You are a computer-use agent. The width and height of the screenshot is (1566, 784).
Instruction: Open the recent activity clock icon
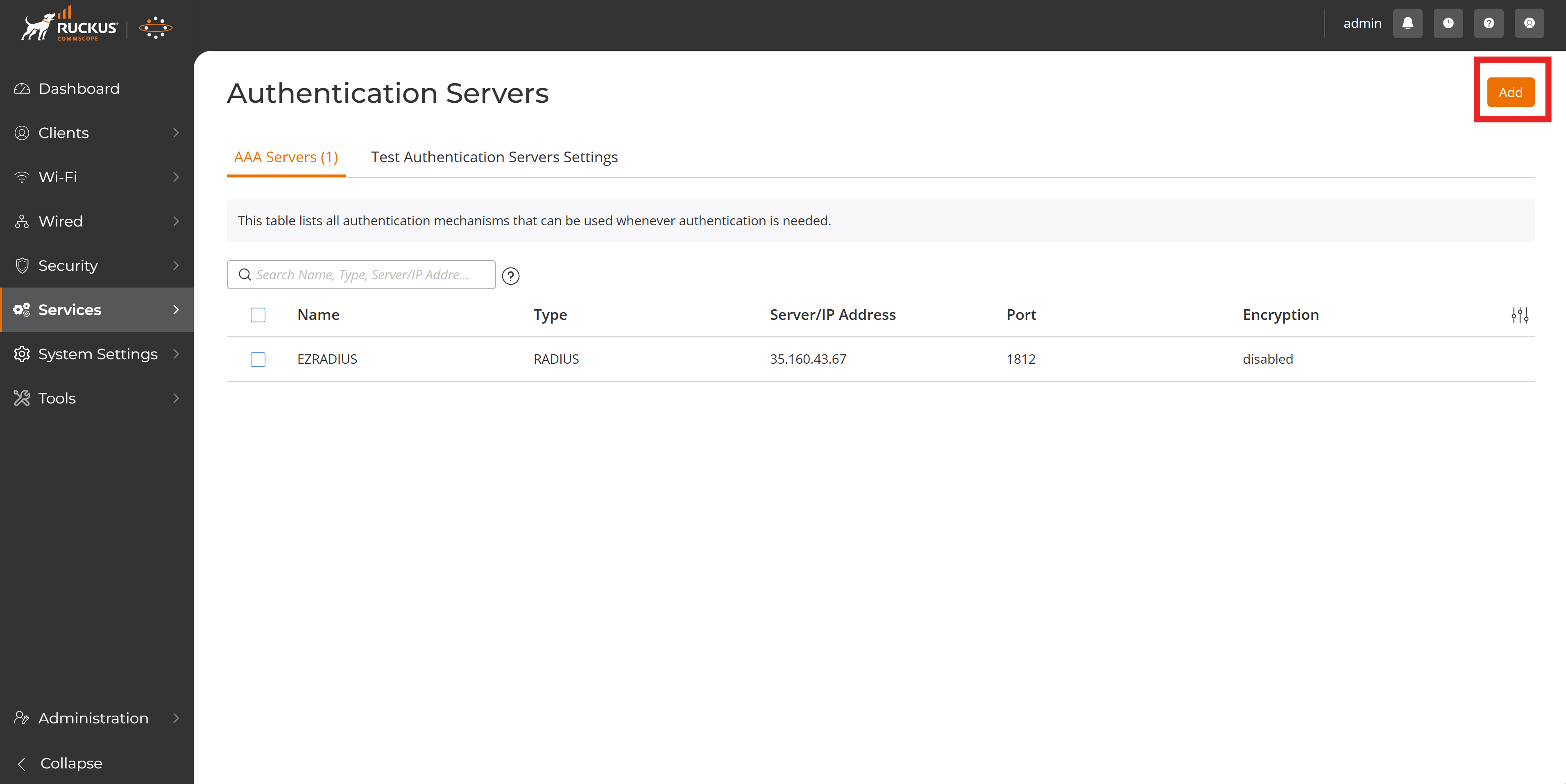(x=1448, y=23)
